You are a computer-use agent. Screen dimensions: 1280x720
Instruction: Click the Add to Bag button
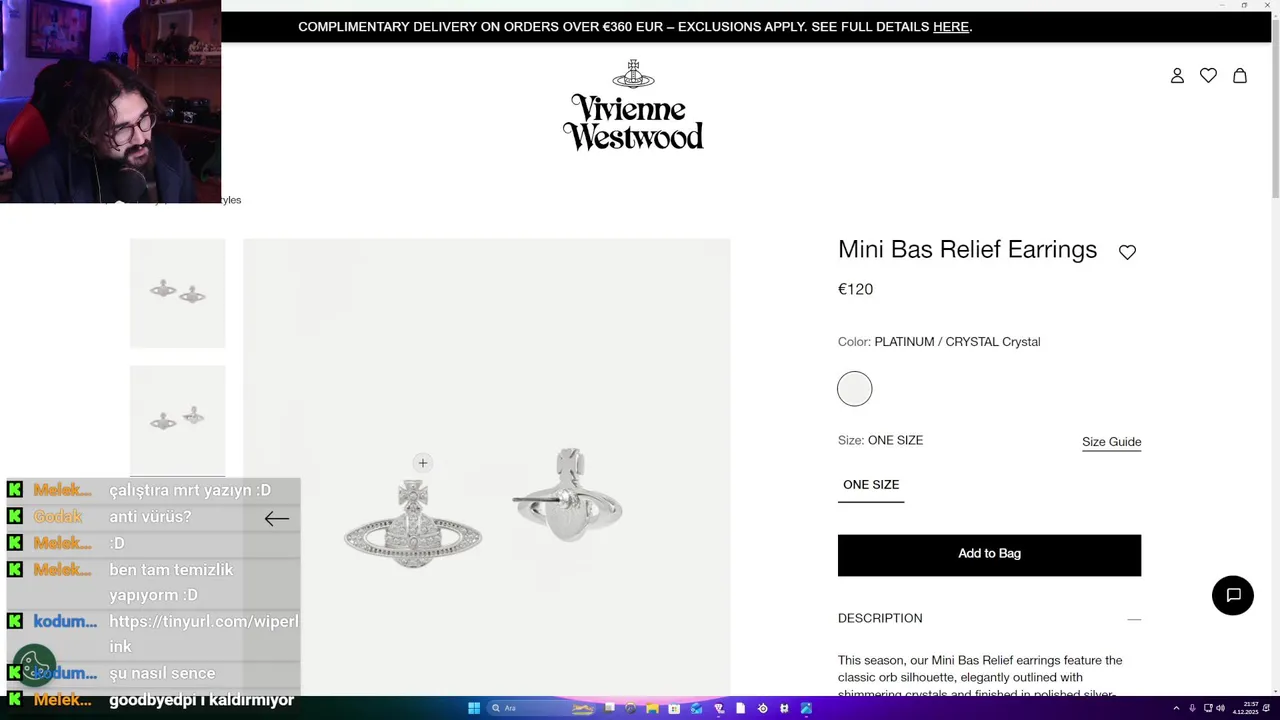(x=989, y=555)
